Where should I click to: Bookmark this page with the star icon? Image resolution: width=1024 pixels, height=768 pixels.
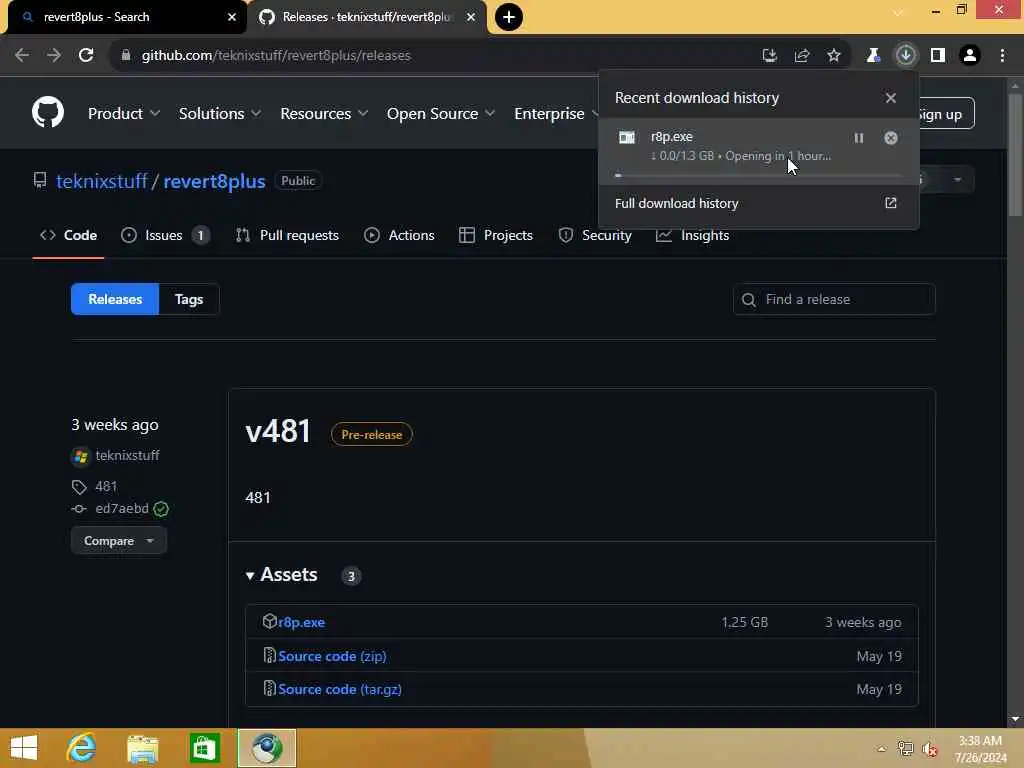point(834,56)
